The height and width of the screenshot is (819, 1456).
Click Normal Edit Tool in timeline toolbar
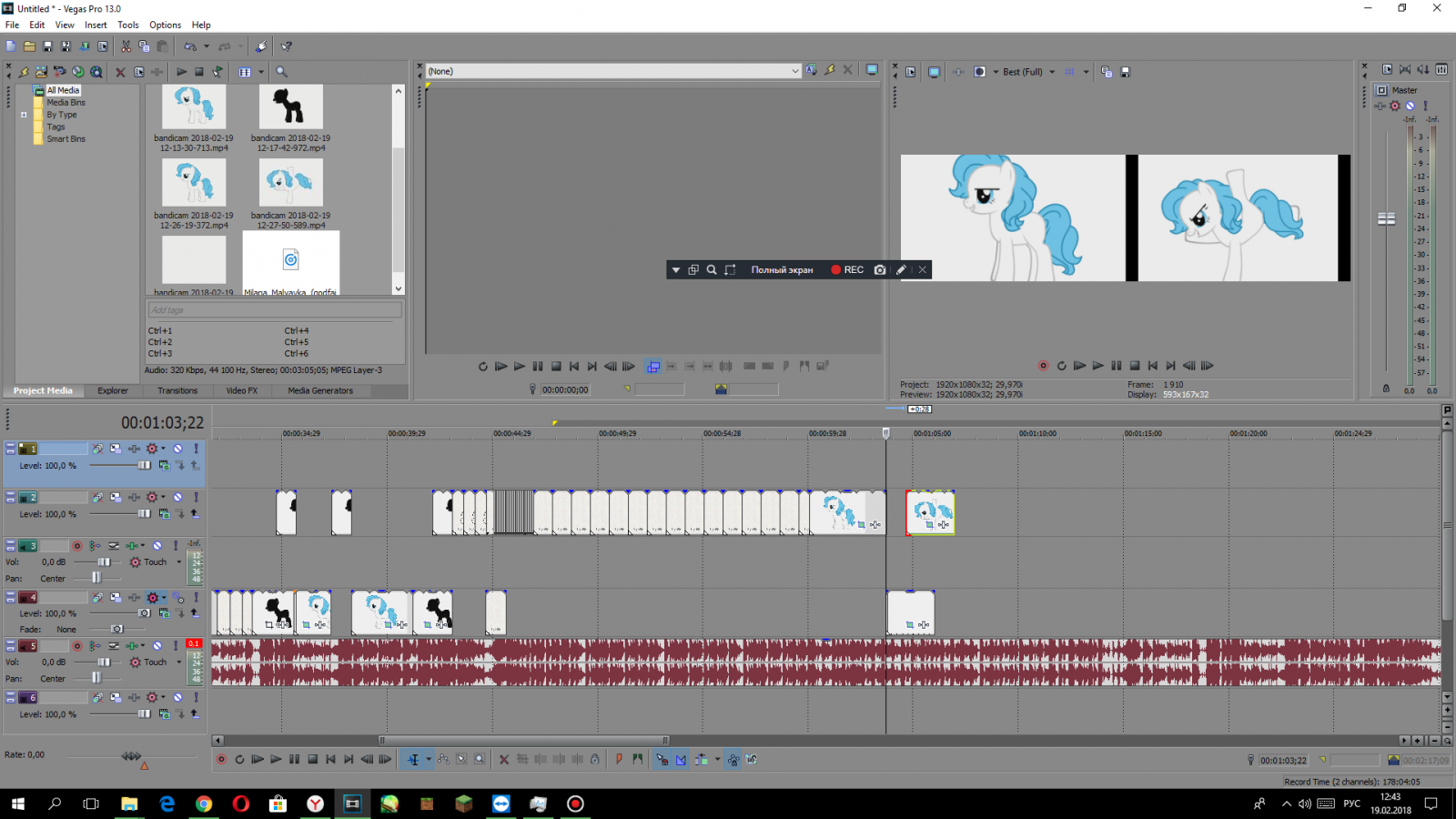(x=413, y=759)
